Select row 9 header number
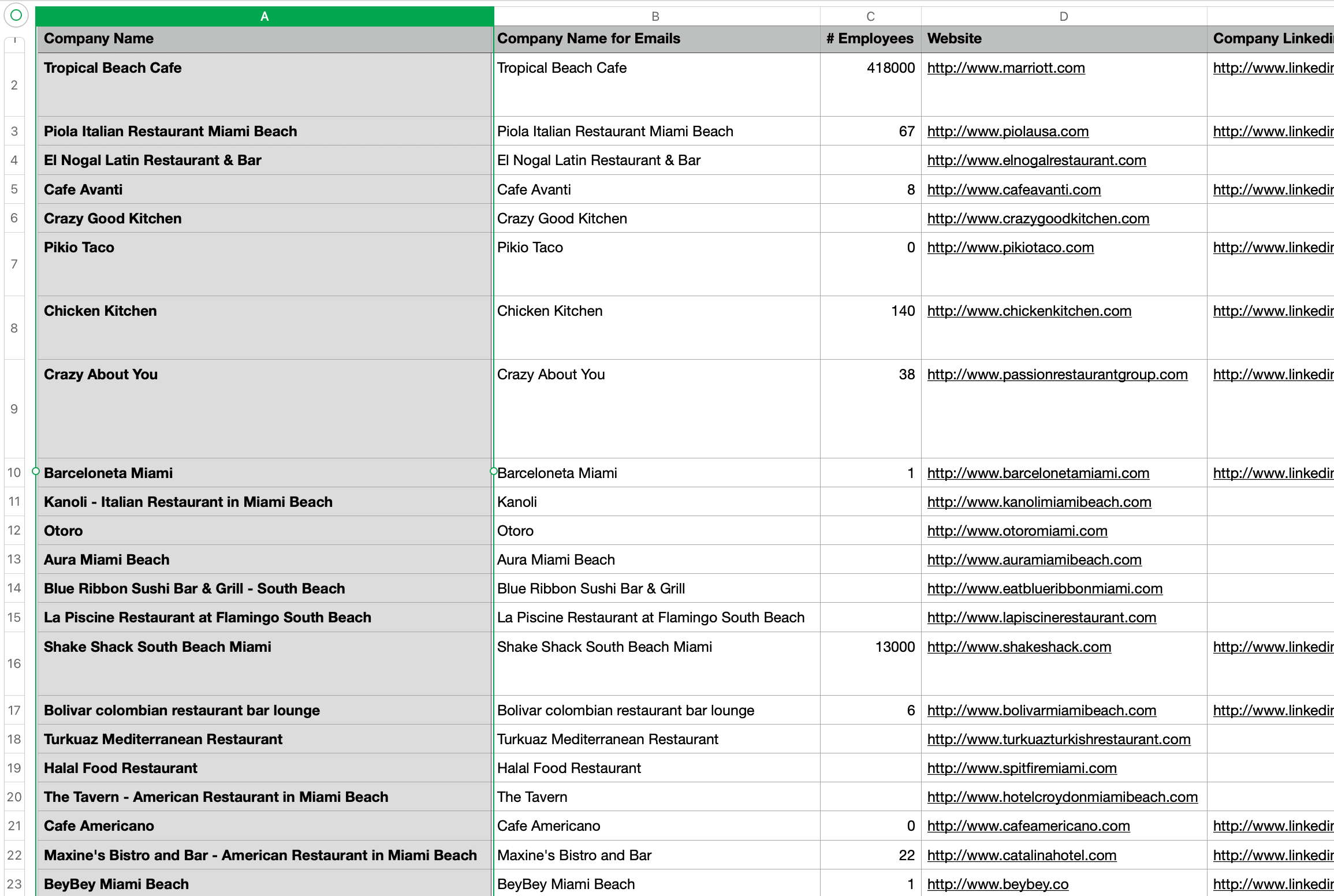Viewport: 1334px width, 896px height. point(14,409)
